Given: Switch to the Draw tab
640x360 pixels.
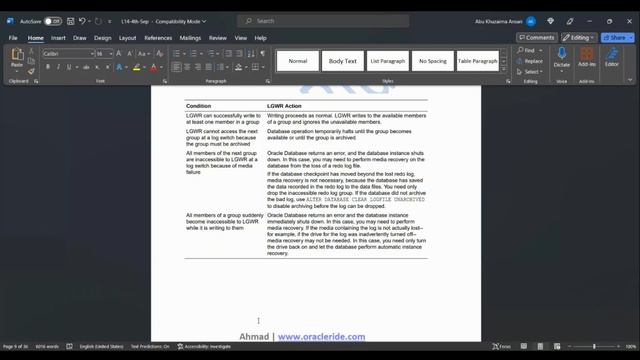Looking at the screenshot, I should click(80, 38).
